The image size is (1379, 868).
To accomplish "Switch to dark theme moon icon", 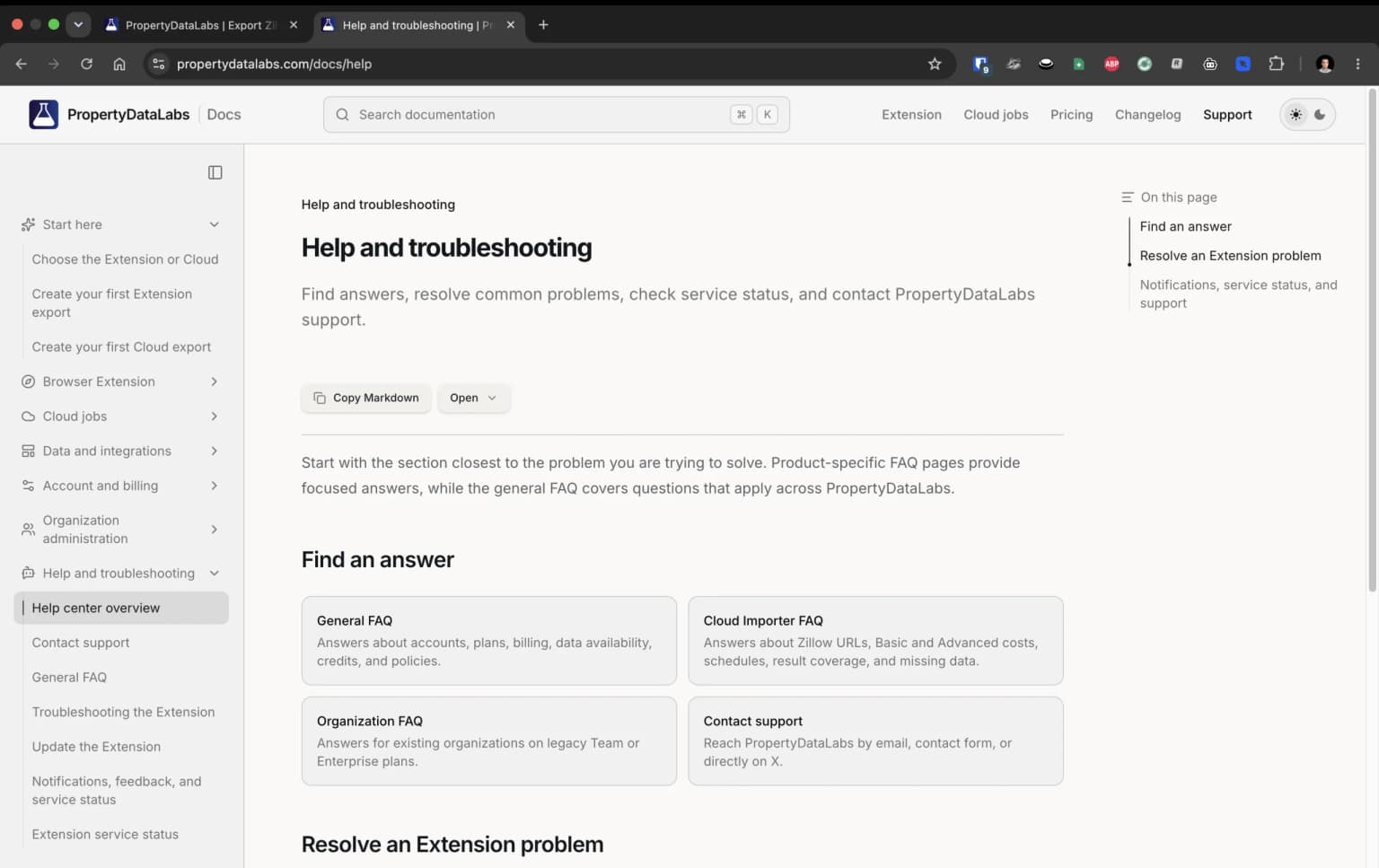I will coord(1320,115).
